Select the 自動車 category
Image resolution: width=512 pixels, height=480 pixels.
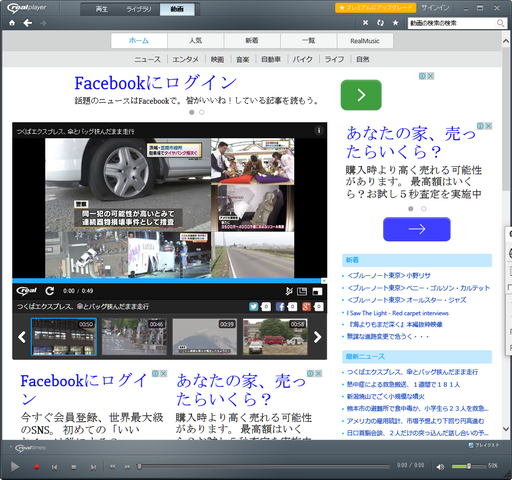[x=271, y=59]
